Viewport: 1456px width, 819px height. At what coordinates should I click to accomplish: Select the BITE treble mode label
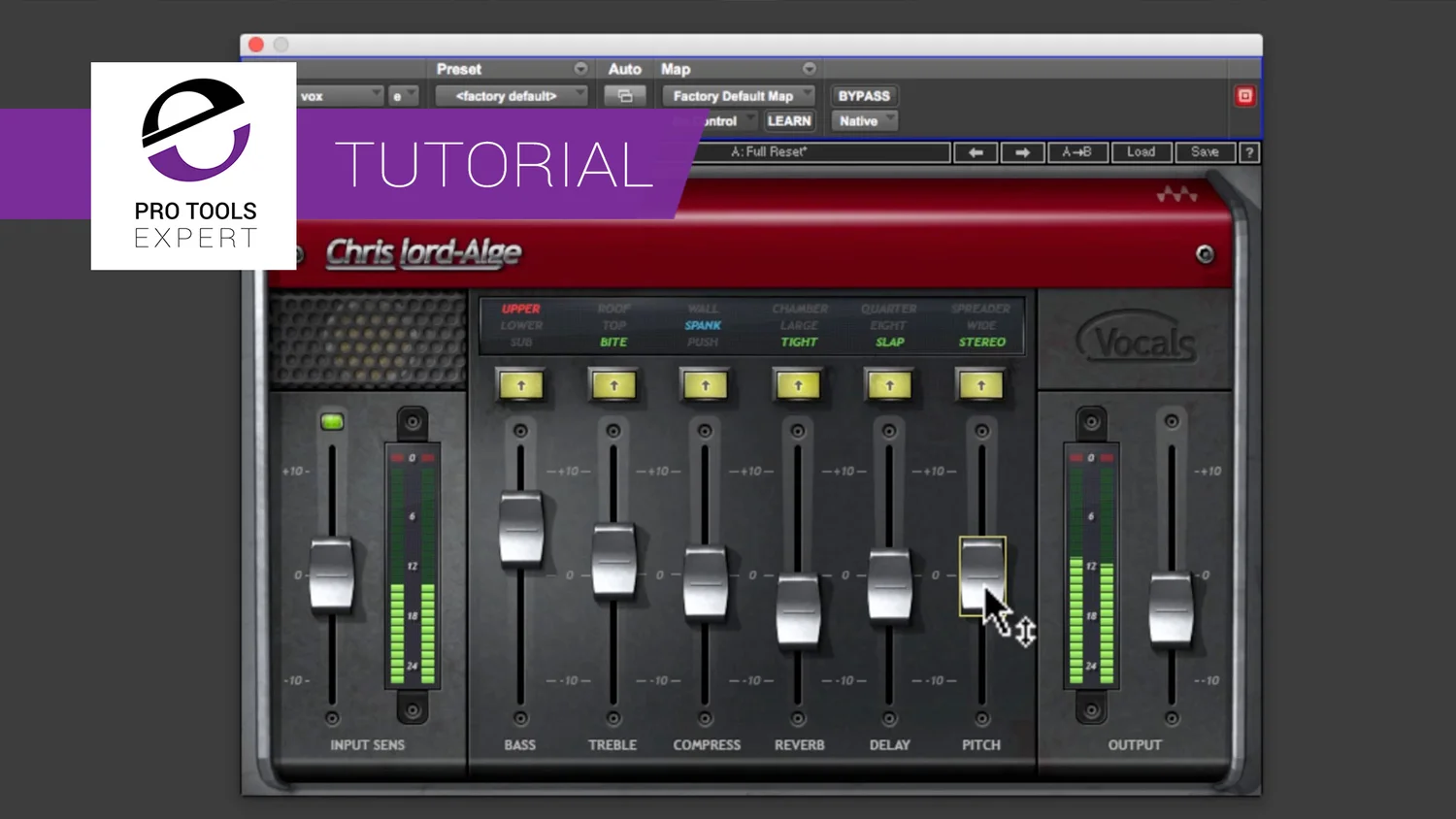coord(613,343)
